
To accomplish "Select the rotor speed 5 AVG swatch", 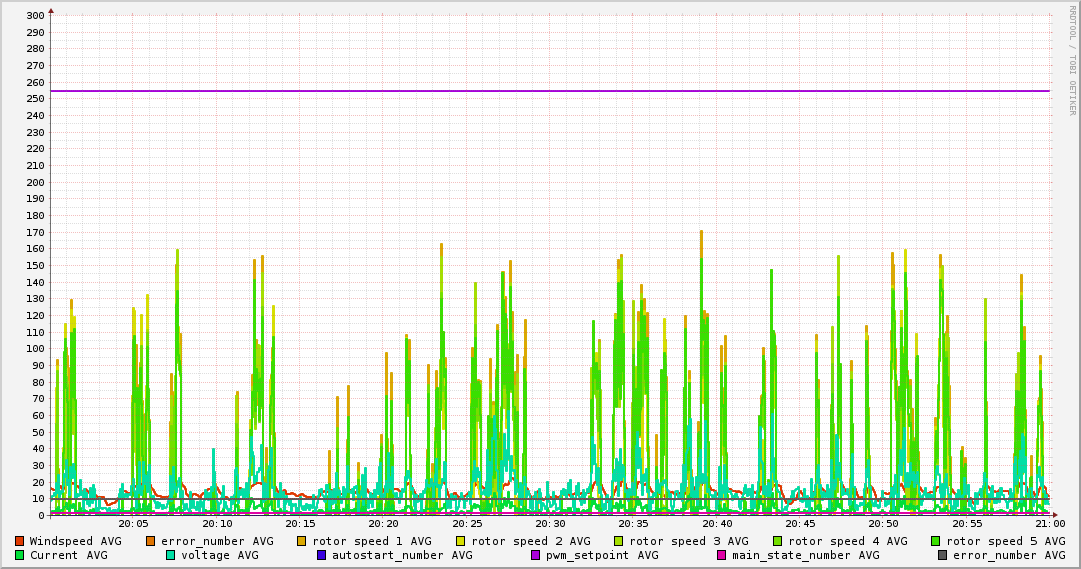I will [936, 541].
